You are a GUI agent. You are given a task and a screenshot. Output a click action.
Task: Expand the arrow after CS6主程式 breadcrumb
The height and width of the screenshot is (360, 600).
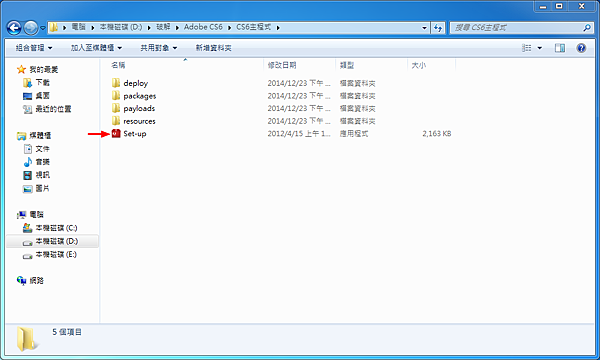pyautogui.click(x=278, y=28)
